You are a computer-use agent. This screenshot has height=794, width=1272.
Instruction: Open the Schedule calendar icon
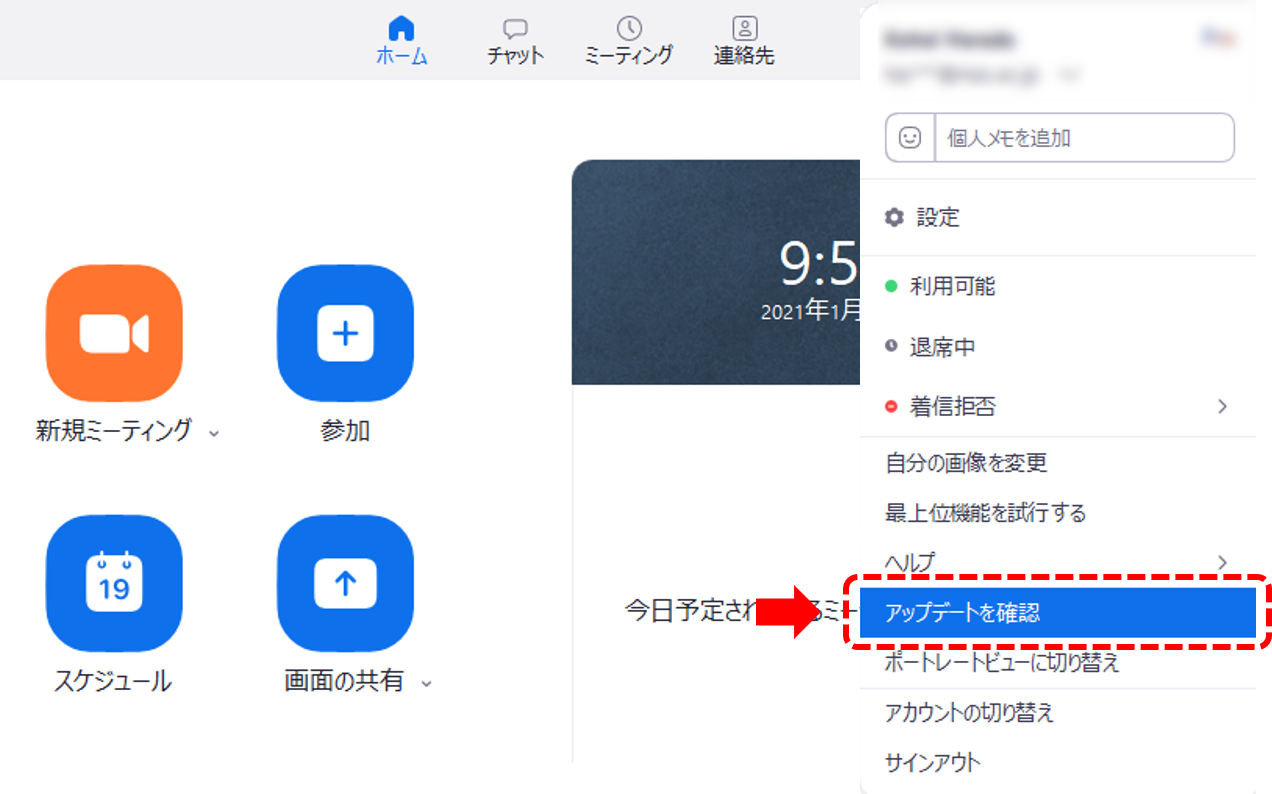114,583
